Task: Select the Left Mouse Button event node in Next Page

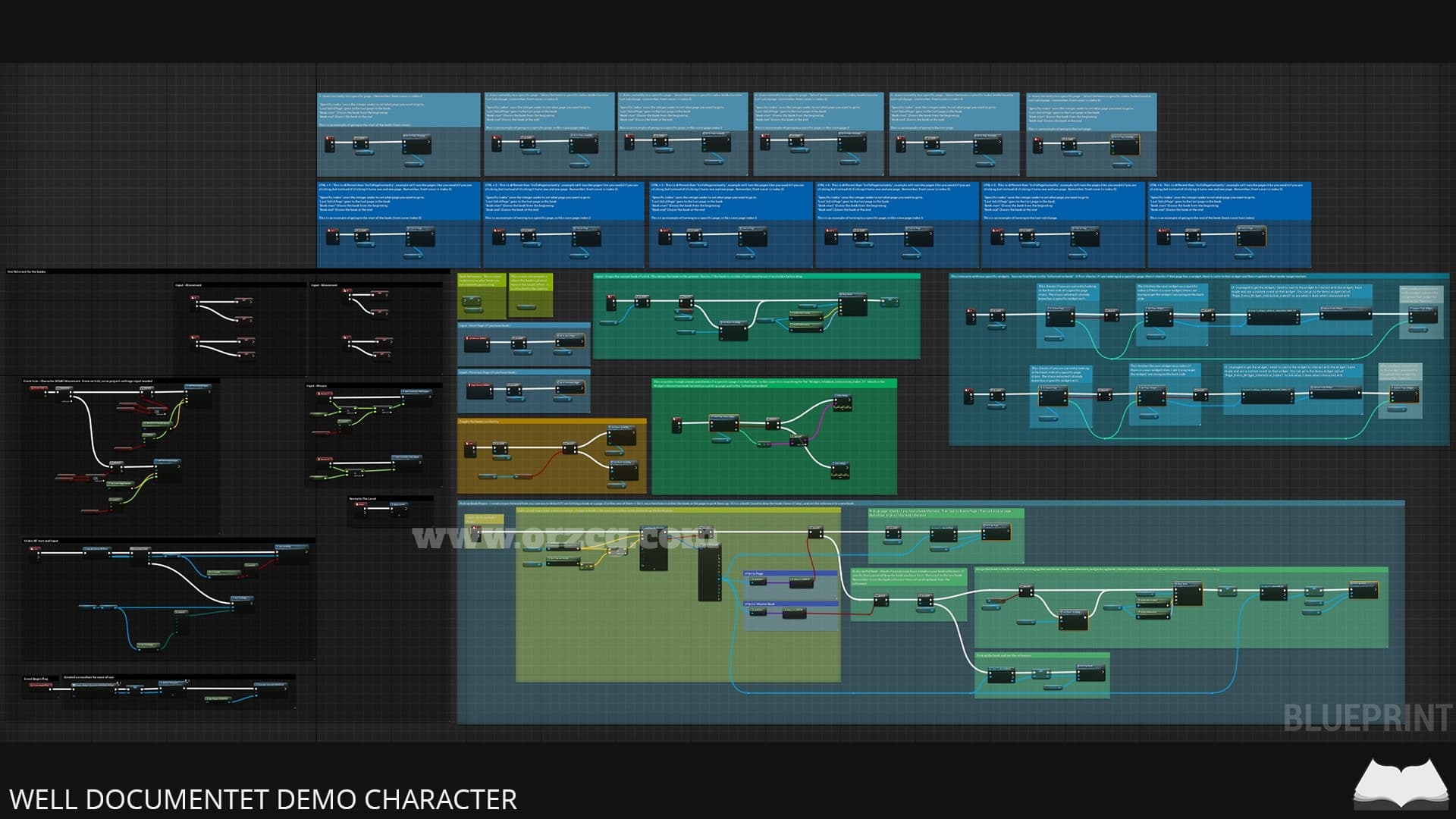Action: (x=475, y=344)
